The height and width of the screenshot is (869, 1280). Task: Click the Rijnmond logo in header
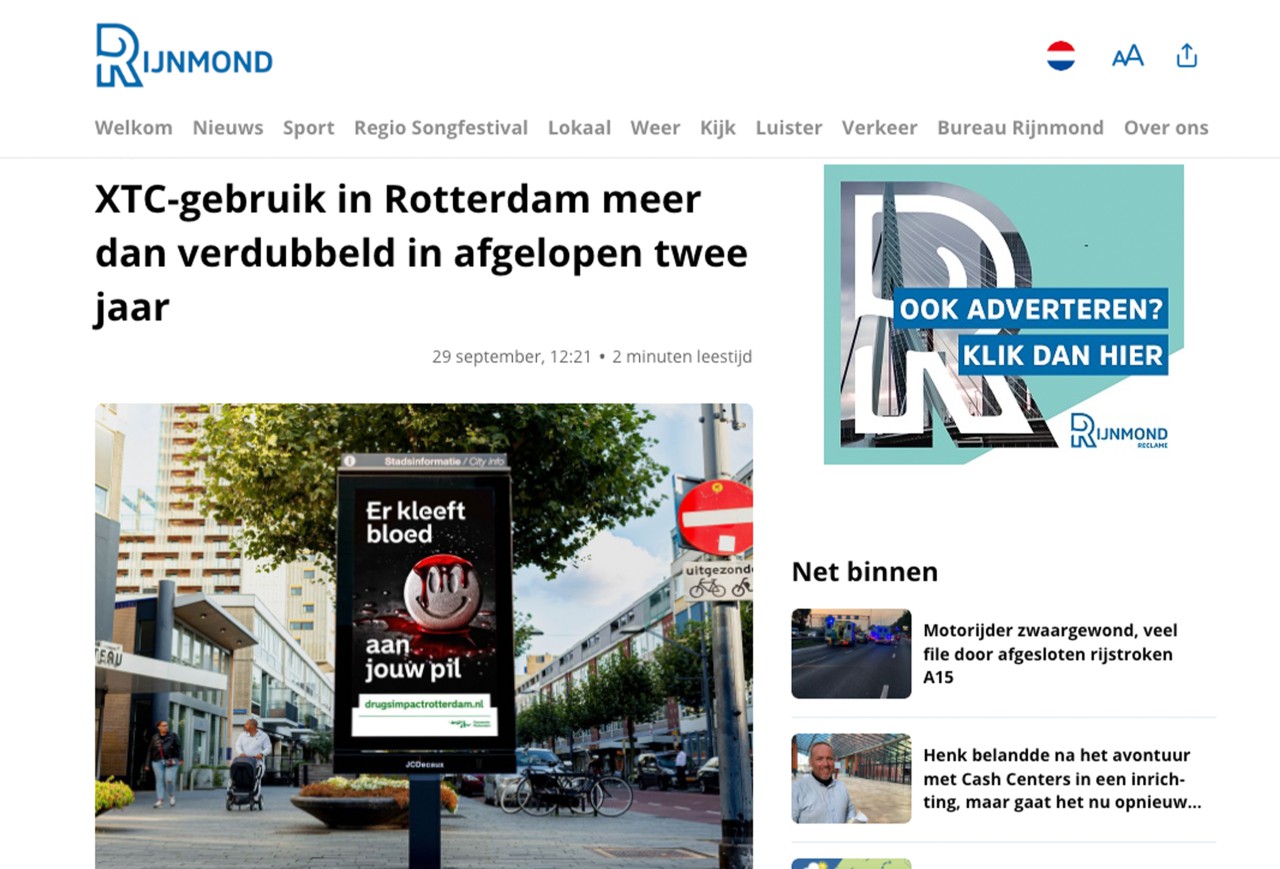[184, 56]
